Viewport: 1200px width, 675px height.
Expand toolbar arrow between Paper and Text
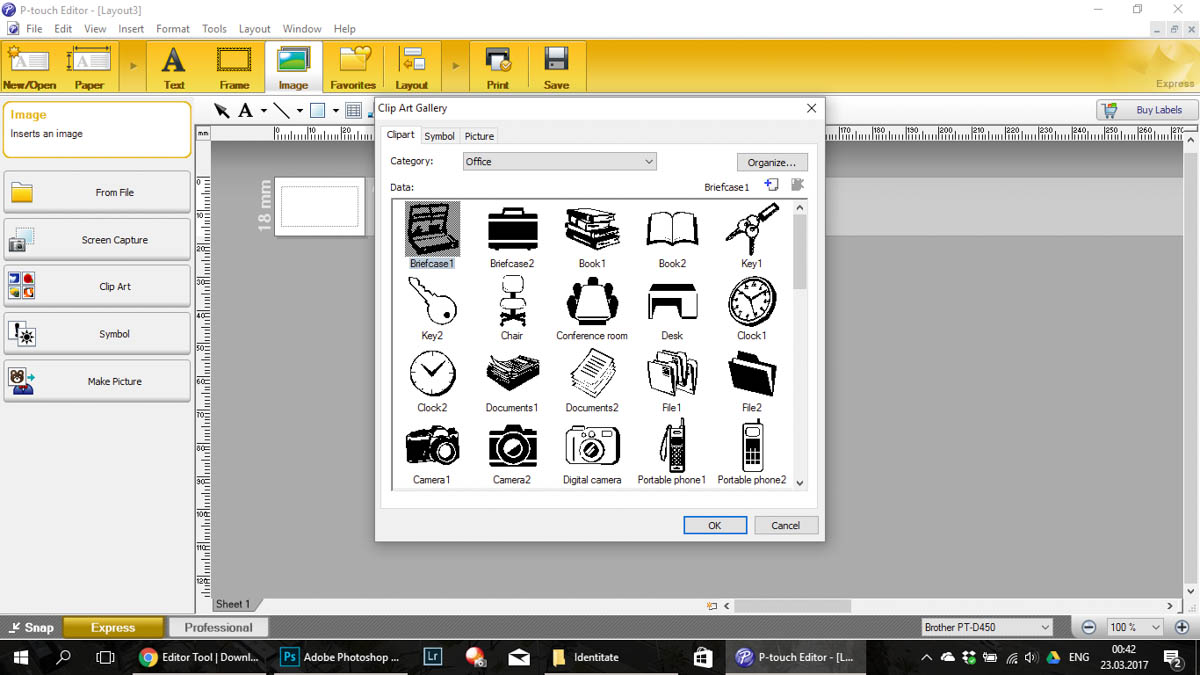click(x=133, y=67)
